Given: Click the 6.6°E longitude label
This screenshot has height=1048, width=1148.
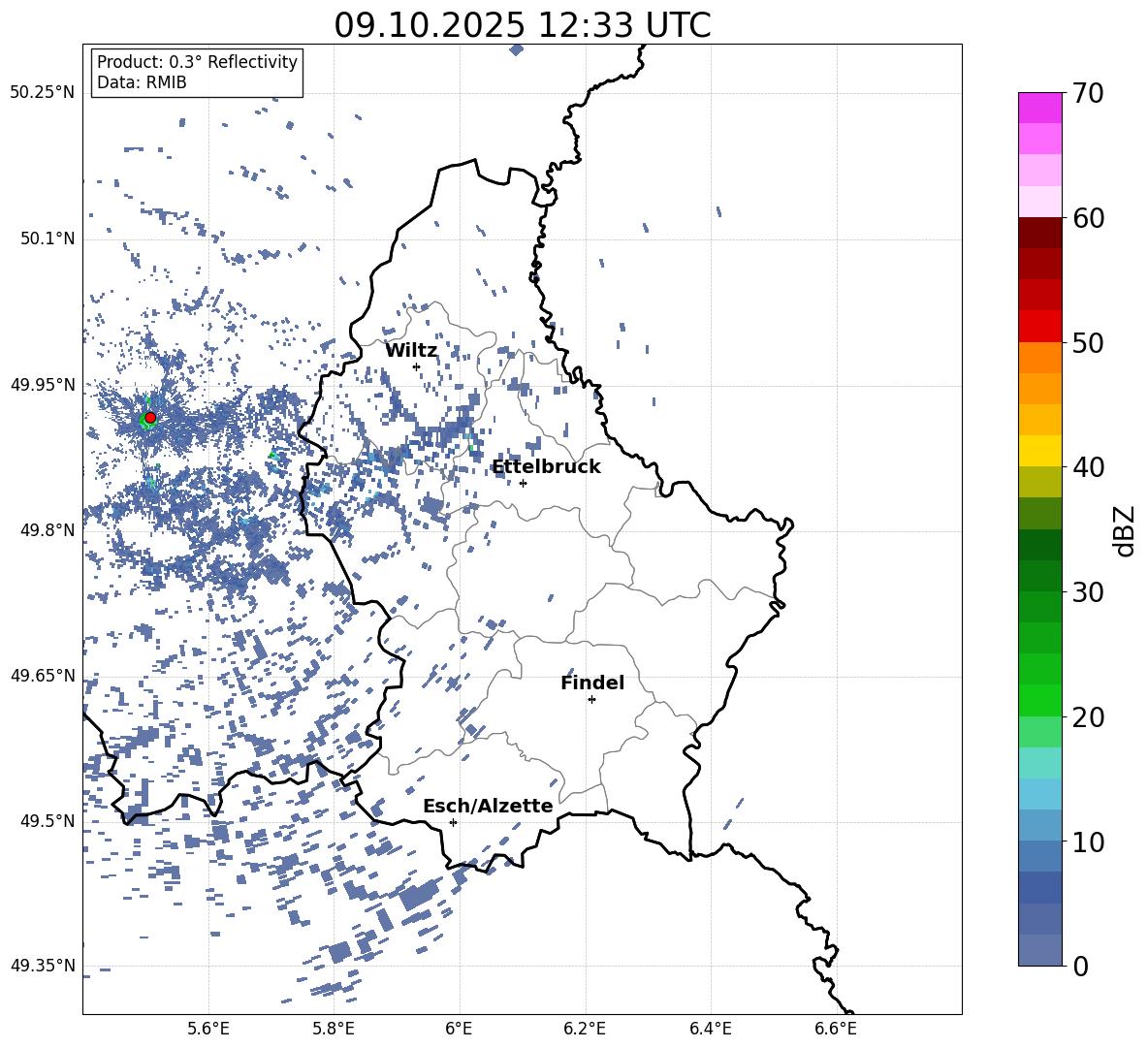Looking at the screenshot, I should [x=836, y=1029].
